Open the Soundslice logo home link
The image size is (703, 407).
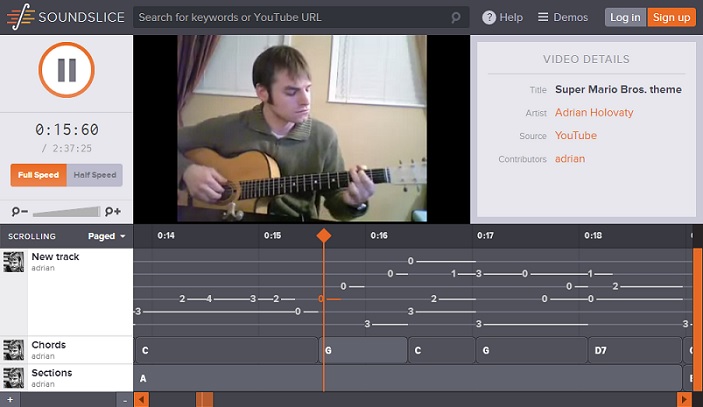(66, 17)
